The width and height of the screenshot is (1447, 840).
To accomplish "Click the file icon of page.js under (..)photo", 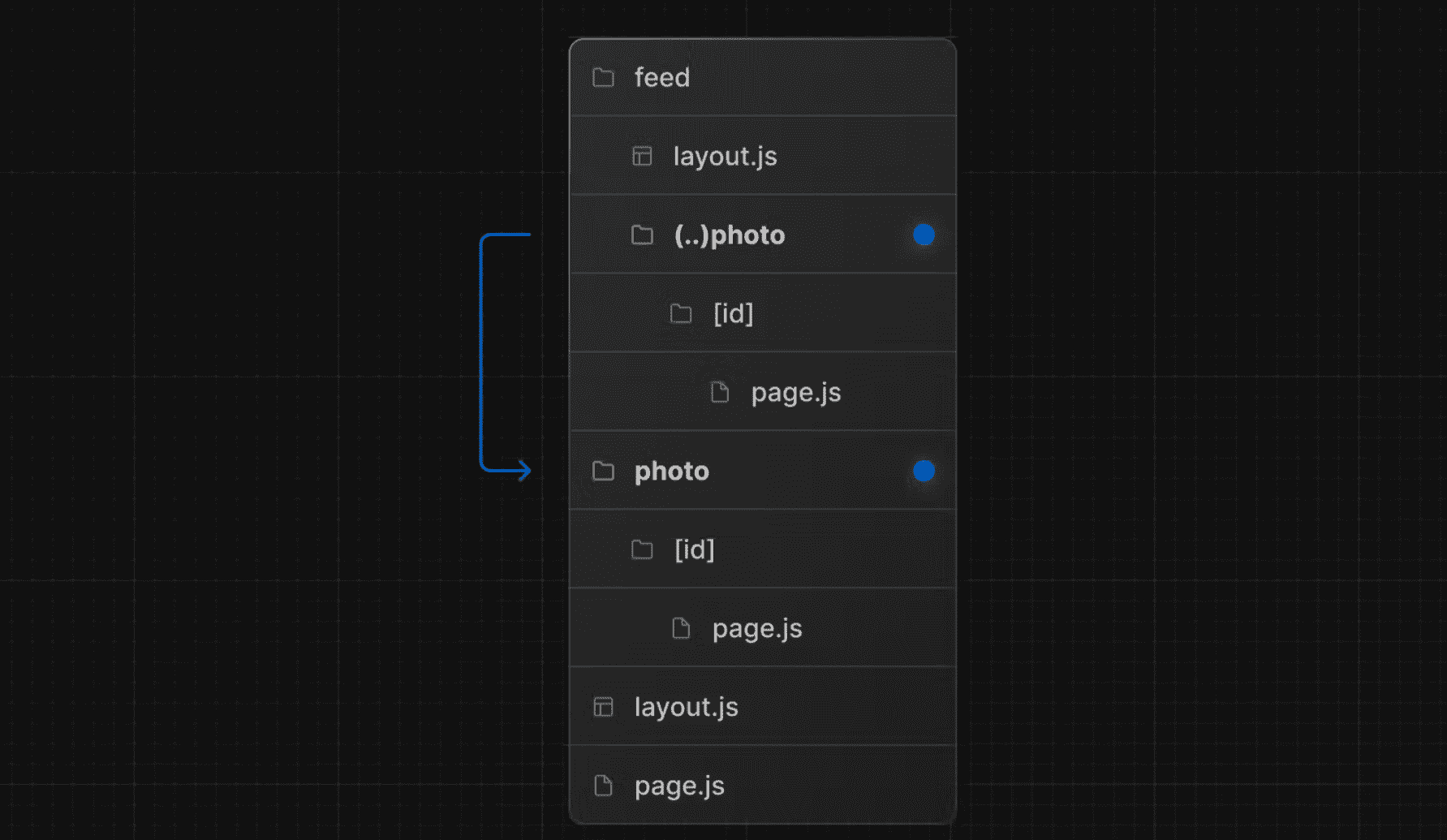I will coord(720,393).
